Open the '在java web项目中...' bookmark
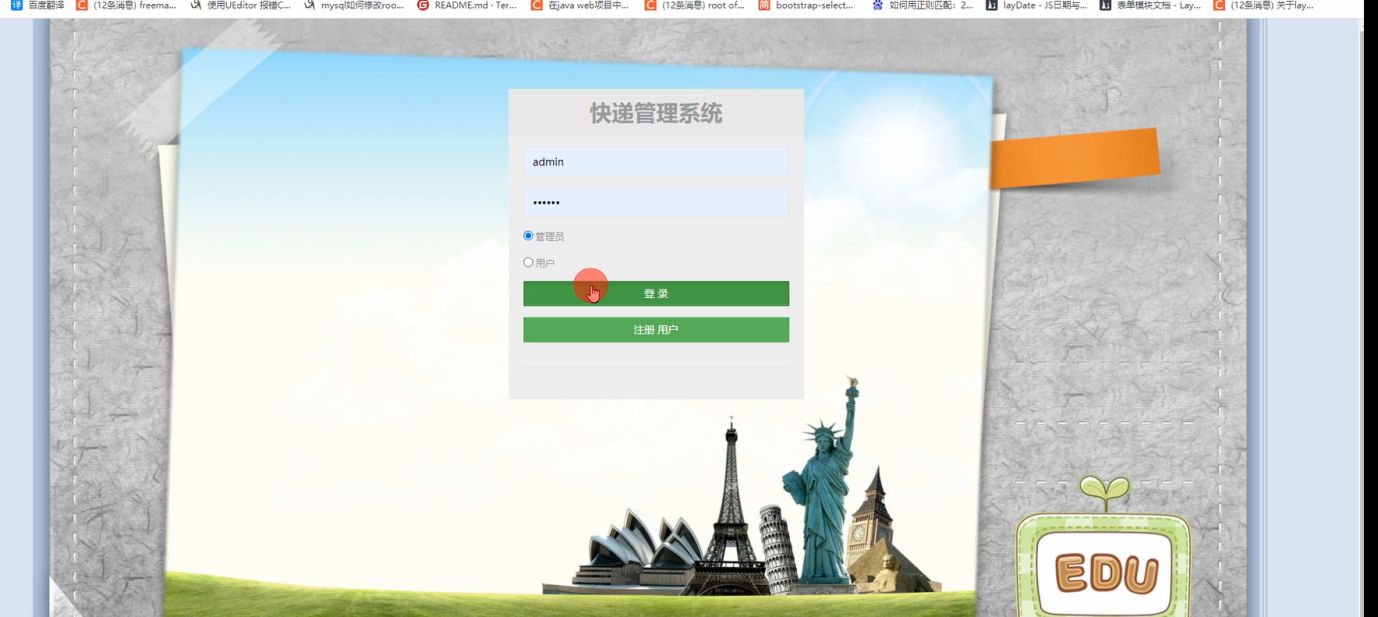The image size is (1378, 617). (580, 5)
